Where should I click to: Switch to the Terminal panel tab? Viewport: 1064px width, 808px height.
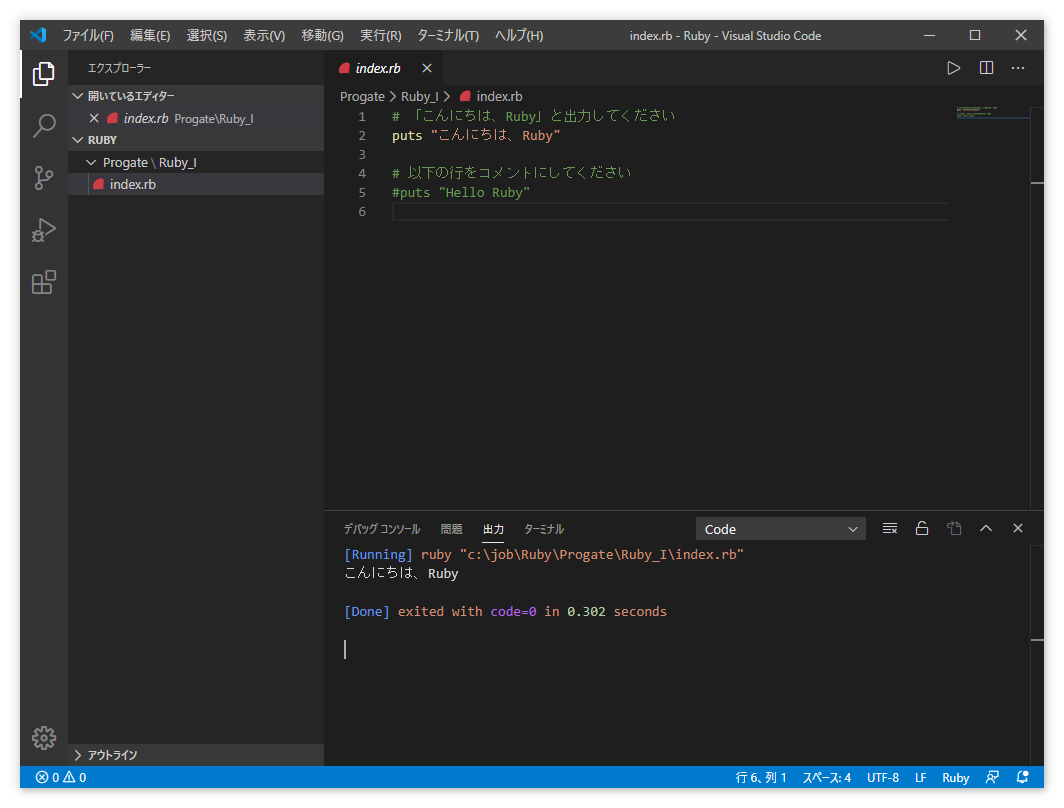pyautogui.click(x=544, y=529)
